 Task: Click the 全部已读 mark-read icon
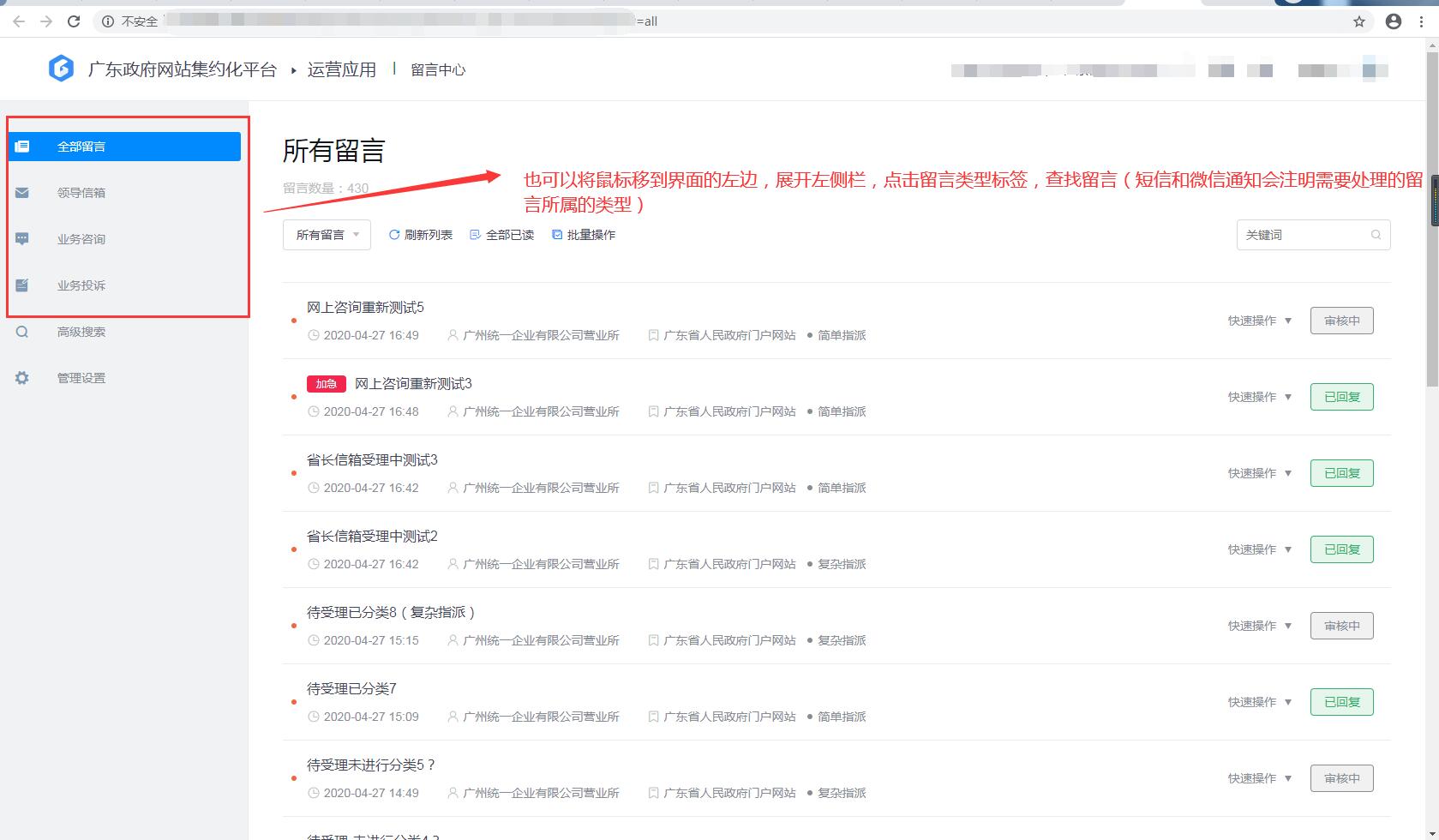pyautogui.click(x=476, y=235)
